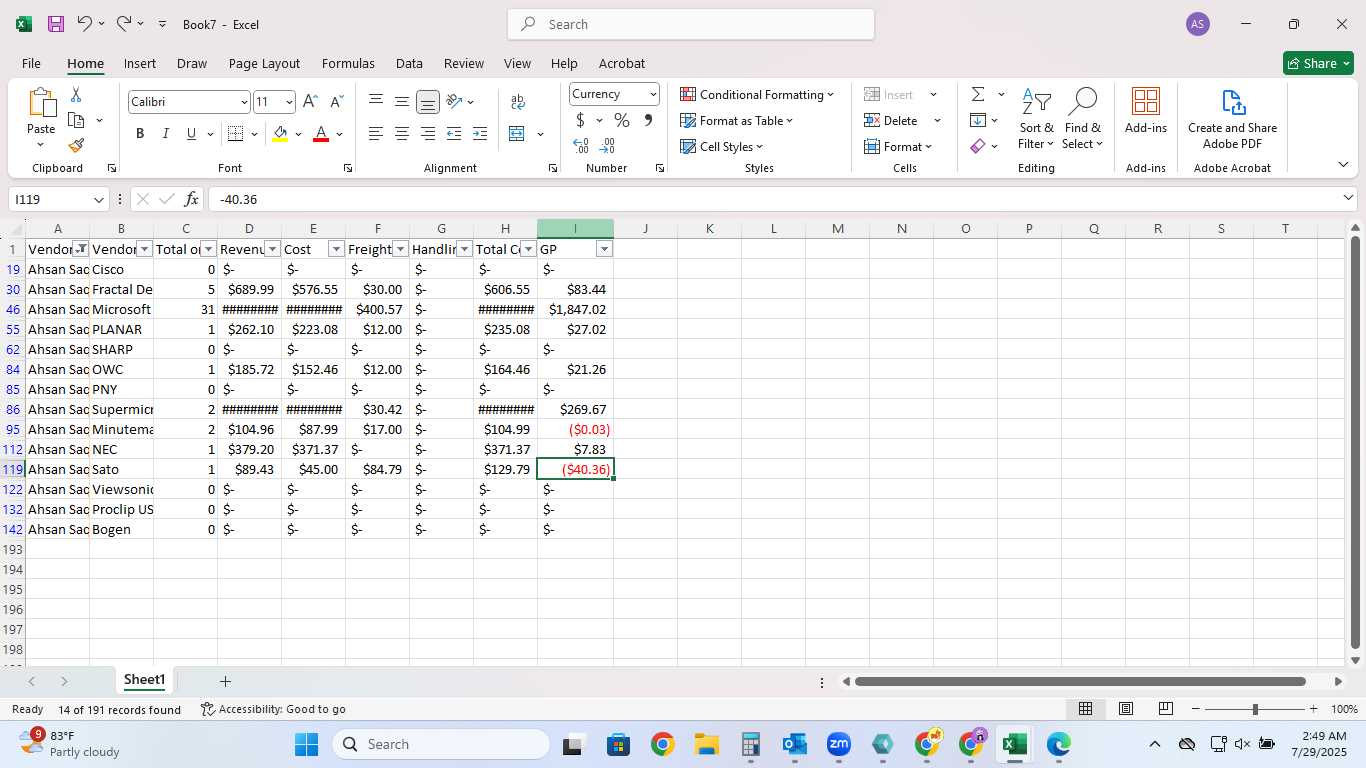This screenshot has width=1366, height=768.
Task: Click the Fill Color yellow swatch
Action: click(x=280, y=133)
